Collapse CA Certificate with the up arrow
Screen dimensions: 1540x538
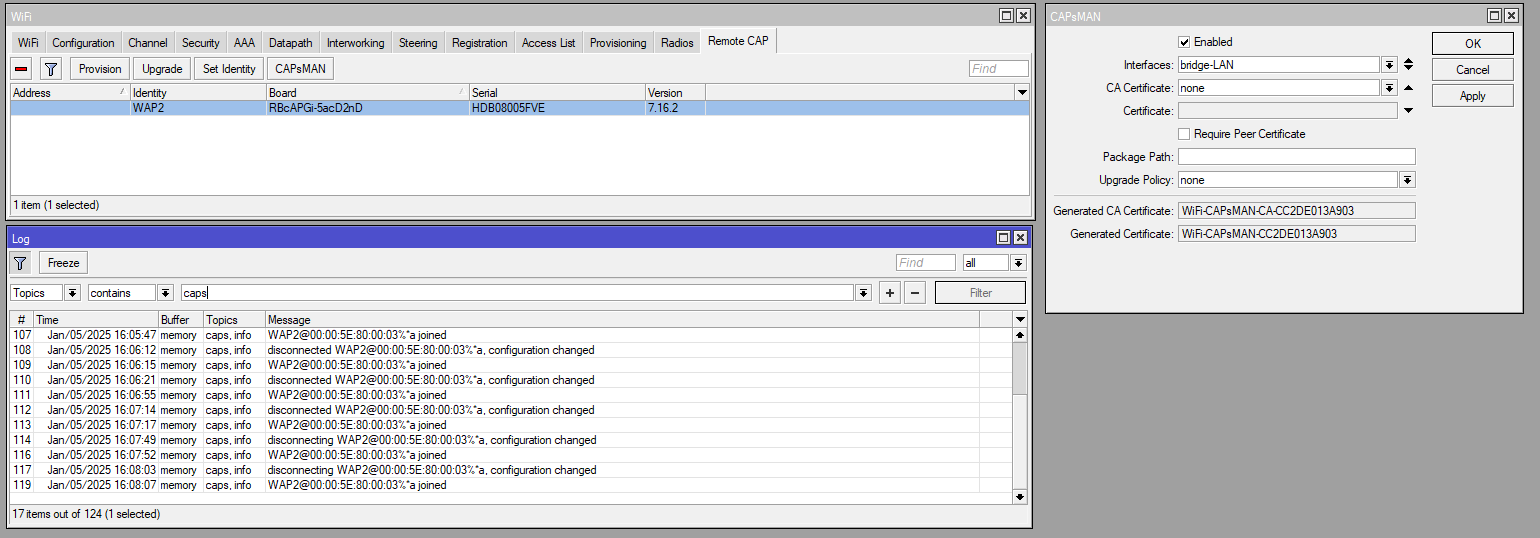(x=1409, y=88)
